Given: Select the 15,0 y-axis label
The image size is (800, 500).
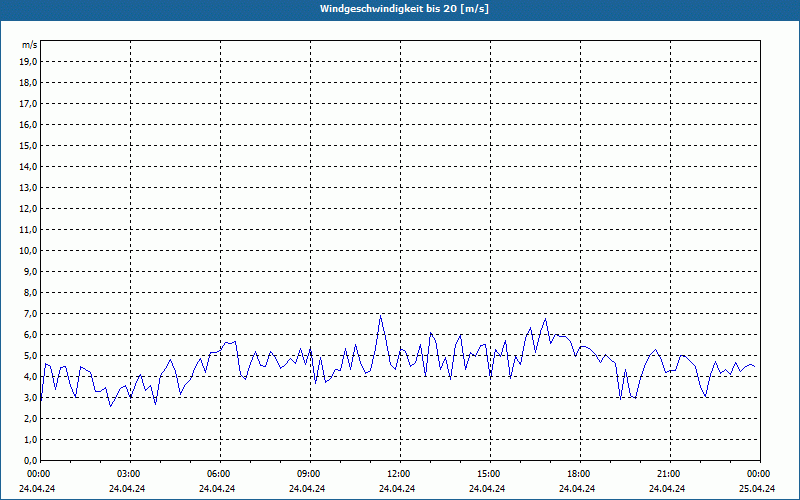Looking at the screenshot, I should point(28,145).
